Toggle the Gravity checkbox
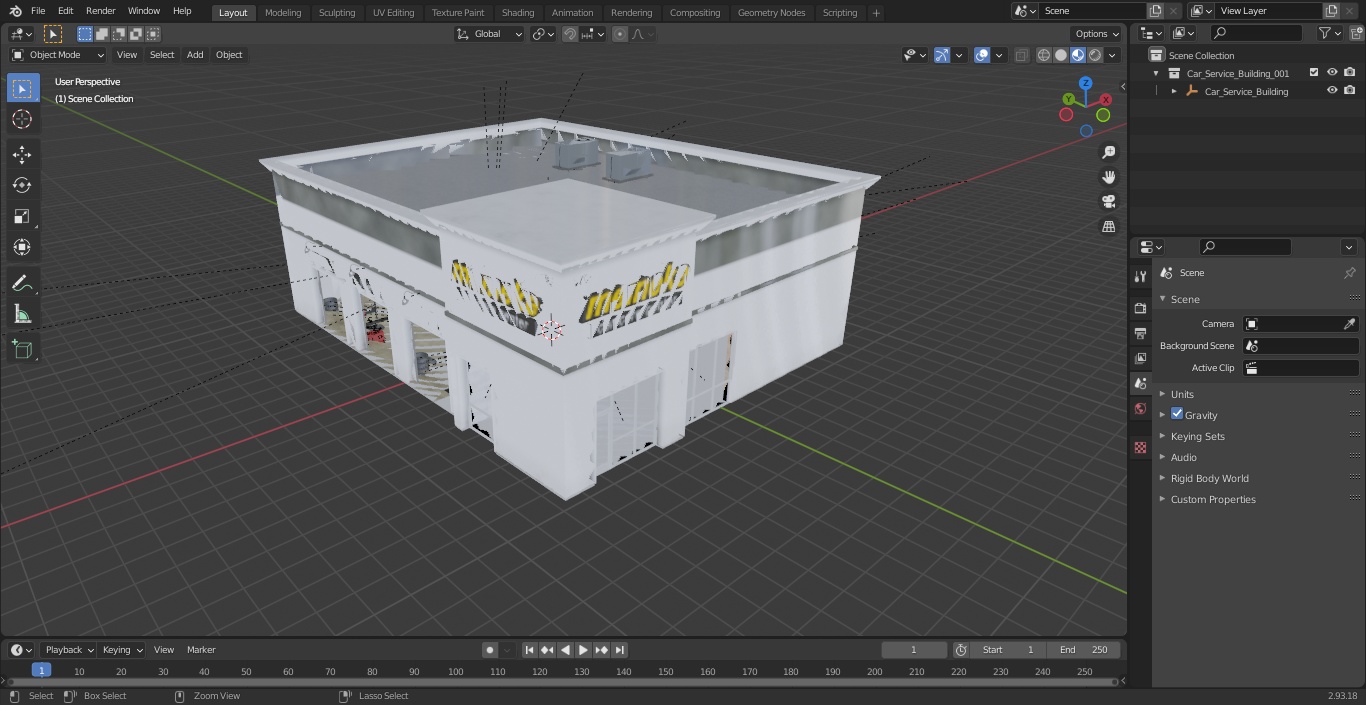 click(1177, 414)
